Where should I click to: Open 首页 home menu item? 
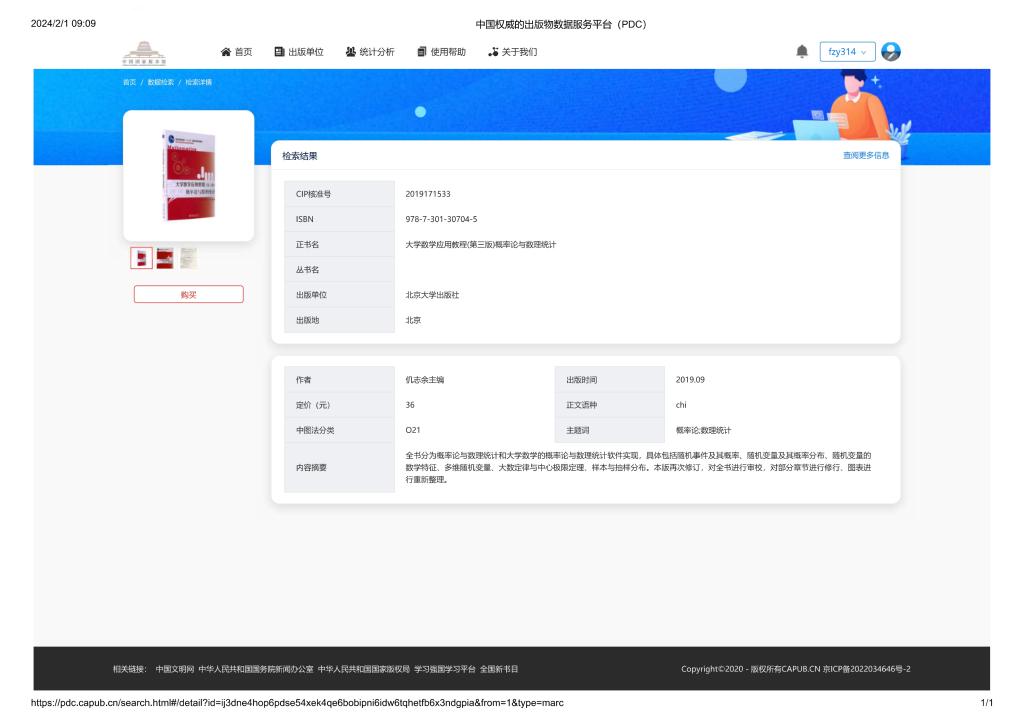pyautogui.click(x=236, y=52)
